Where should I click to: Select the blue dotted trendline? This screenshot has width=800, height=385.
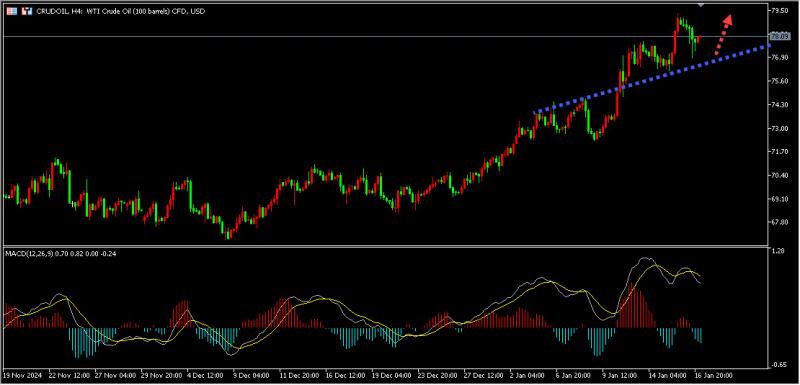[652, 79]
